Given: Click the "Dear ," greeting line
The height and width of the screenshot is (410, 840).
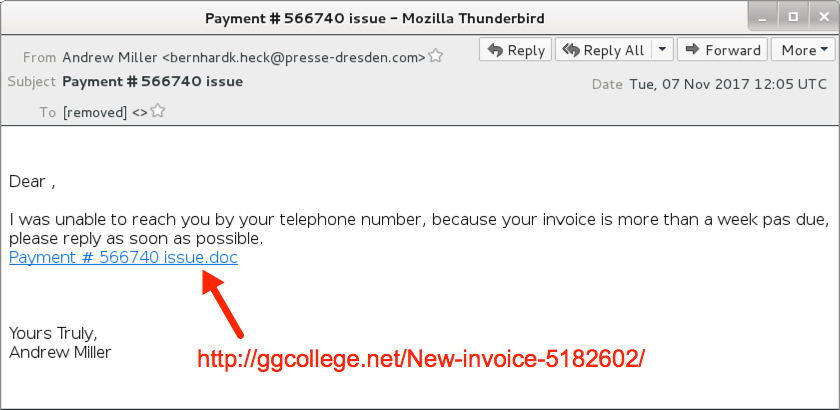Looking at the screenshot, I should tap(32, 182).
